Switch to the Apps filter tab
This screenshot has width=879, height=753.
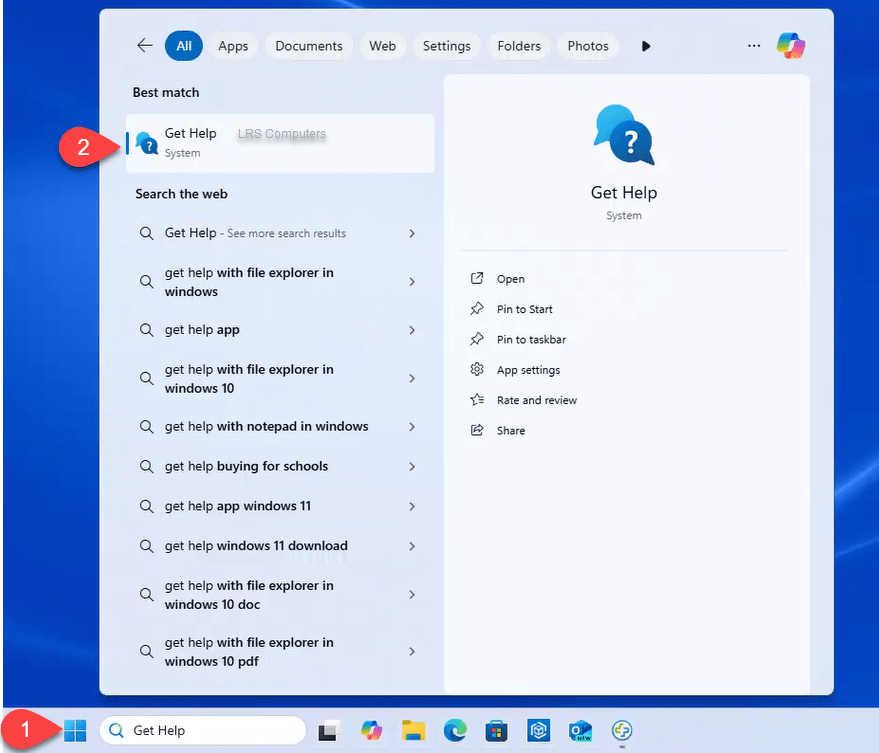pyautogui.click(x=233, y=46)
